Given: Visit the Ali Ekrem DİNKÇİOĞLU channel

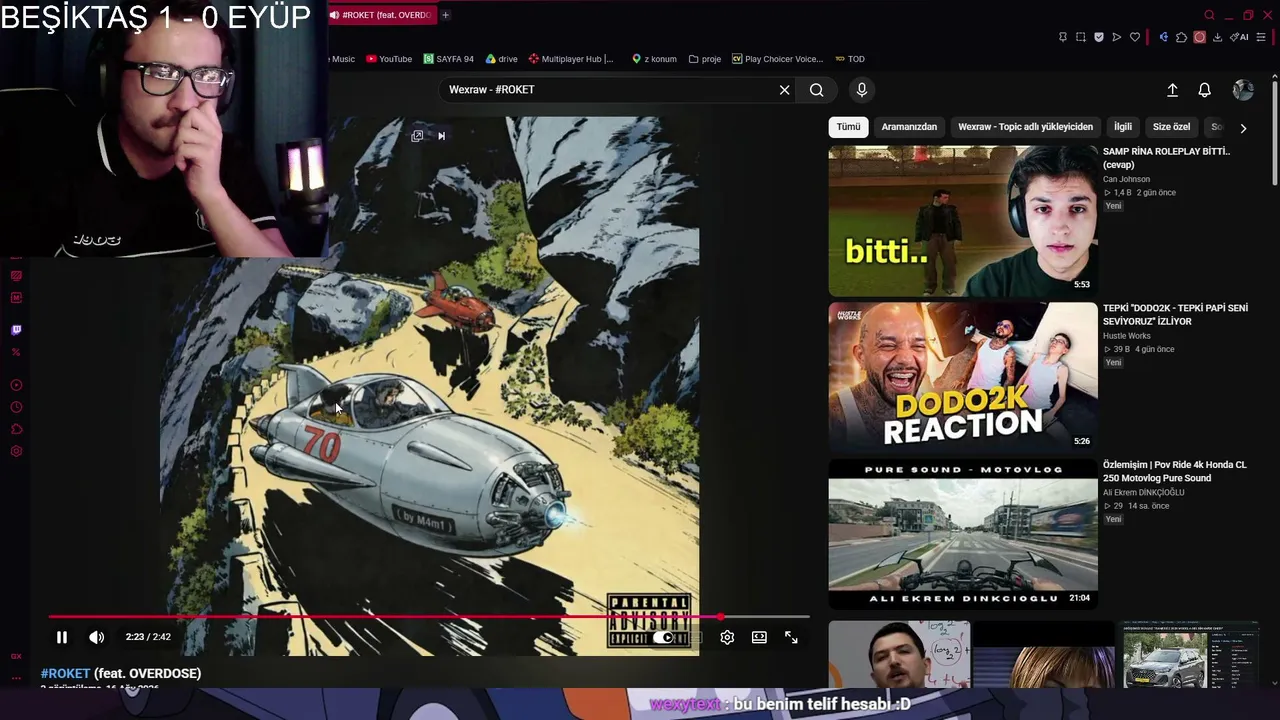Looking at the screenshot, I should (1144, 493).
